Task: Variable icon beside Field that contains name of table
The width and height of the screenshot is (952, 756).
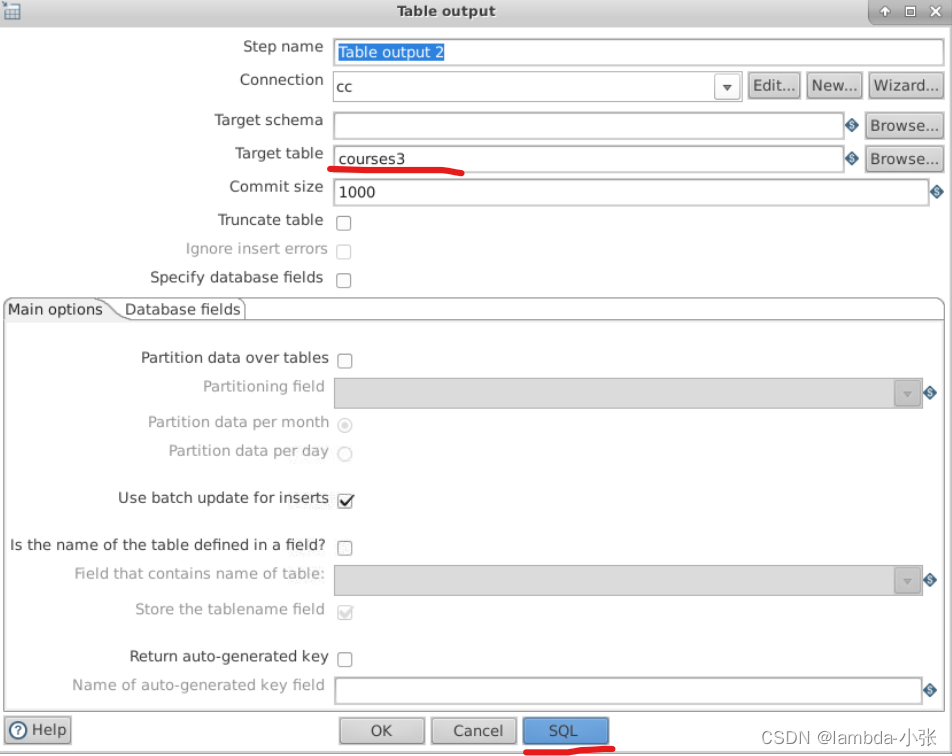Action: (x=930, y=580)
